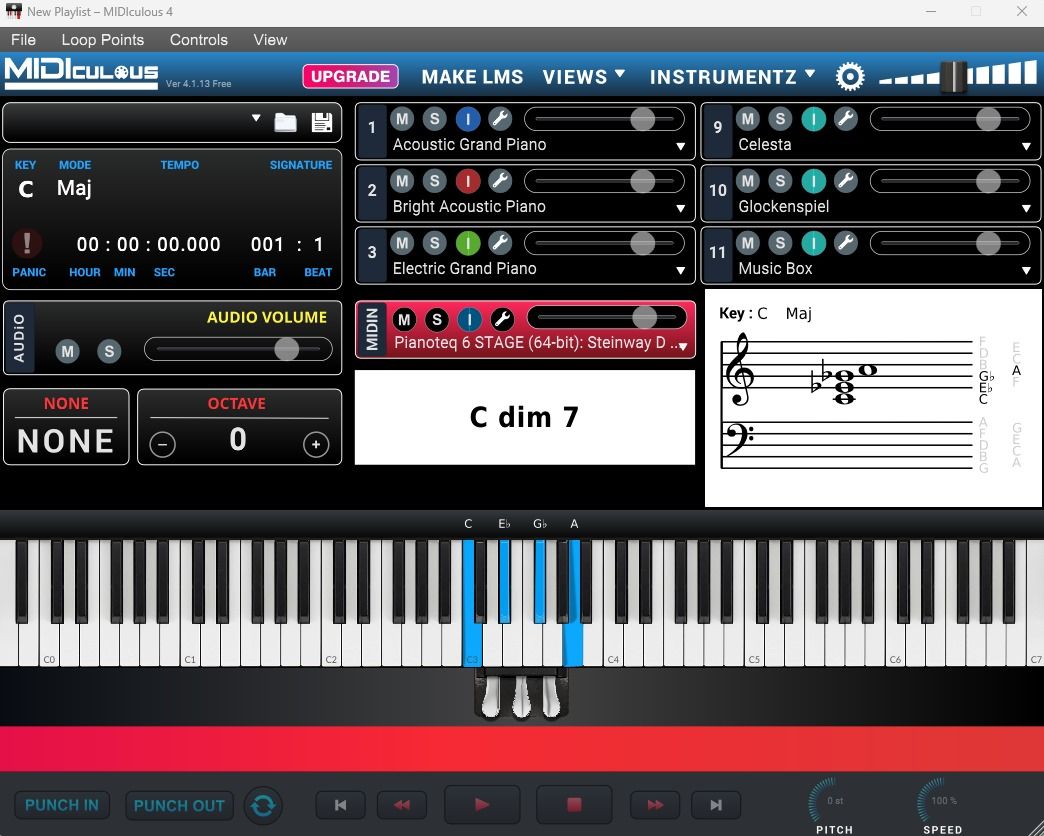The height and width of the screenshot is (836, 1044).
Task: Mute the MIDI IN track
Action: click(x=404, y=319)
